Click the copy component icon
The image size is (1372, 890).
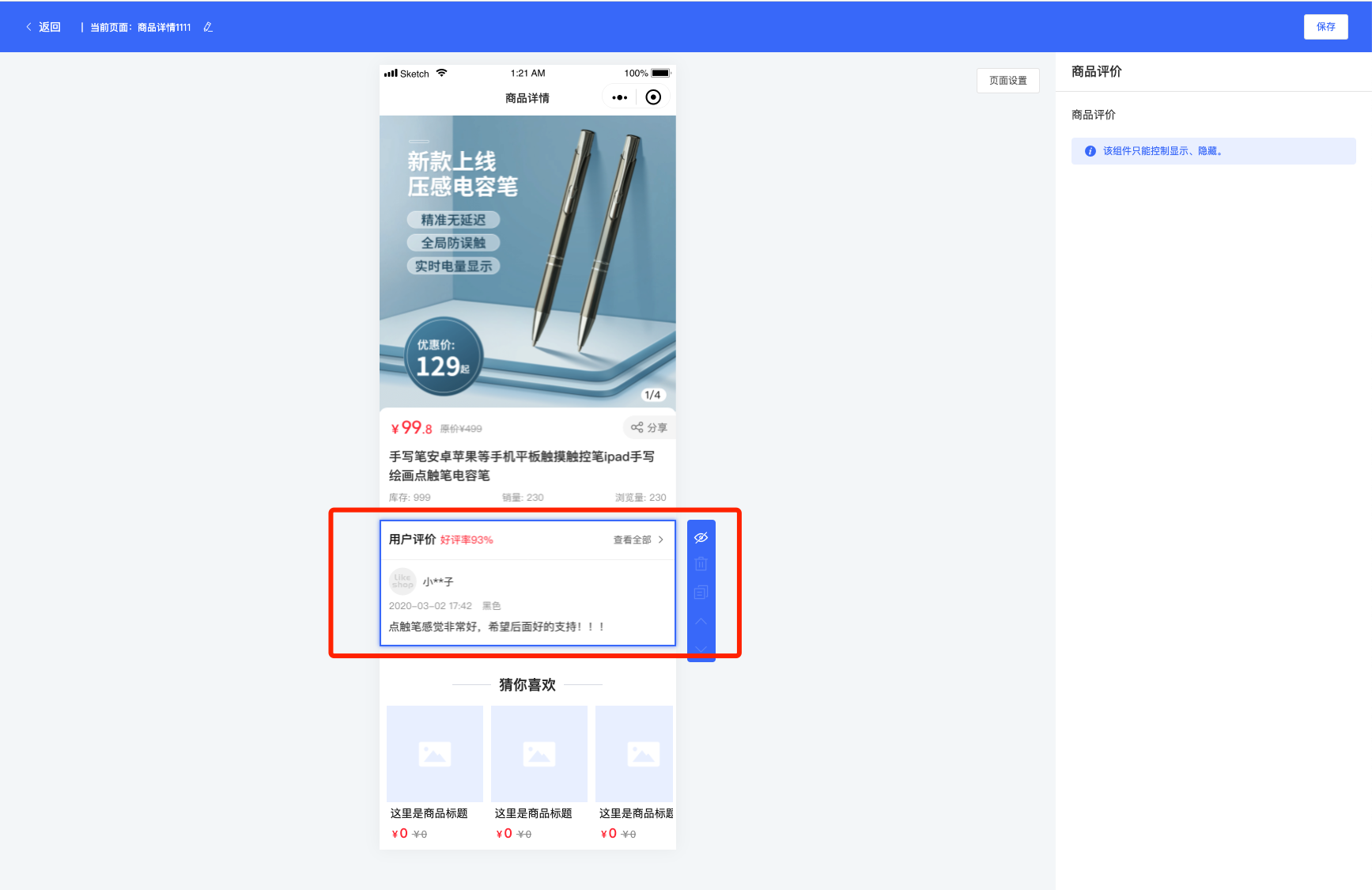click(x=701, y=593)
